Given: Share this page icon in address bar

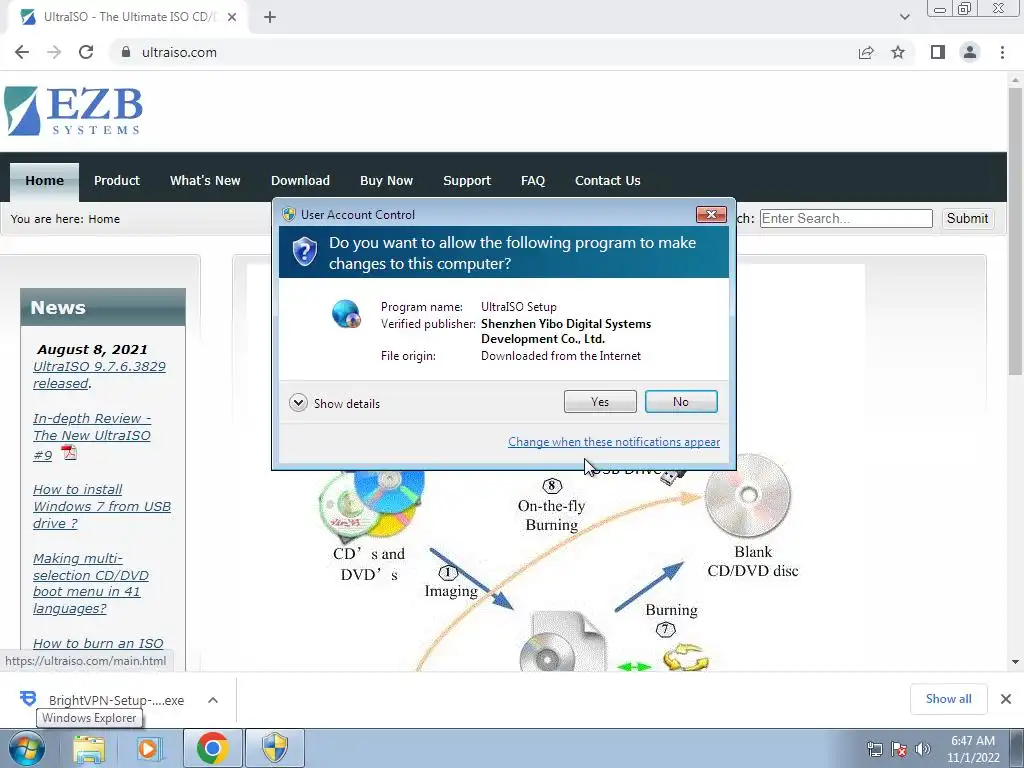Looking at the screenshot, I should click(x=866, y=52).
